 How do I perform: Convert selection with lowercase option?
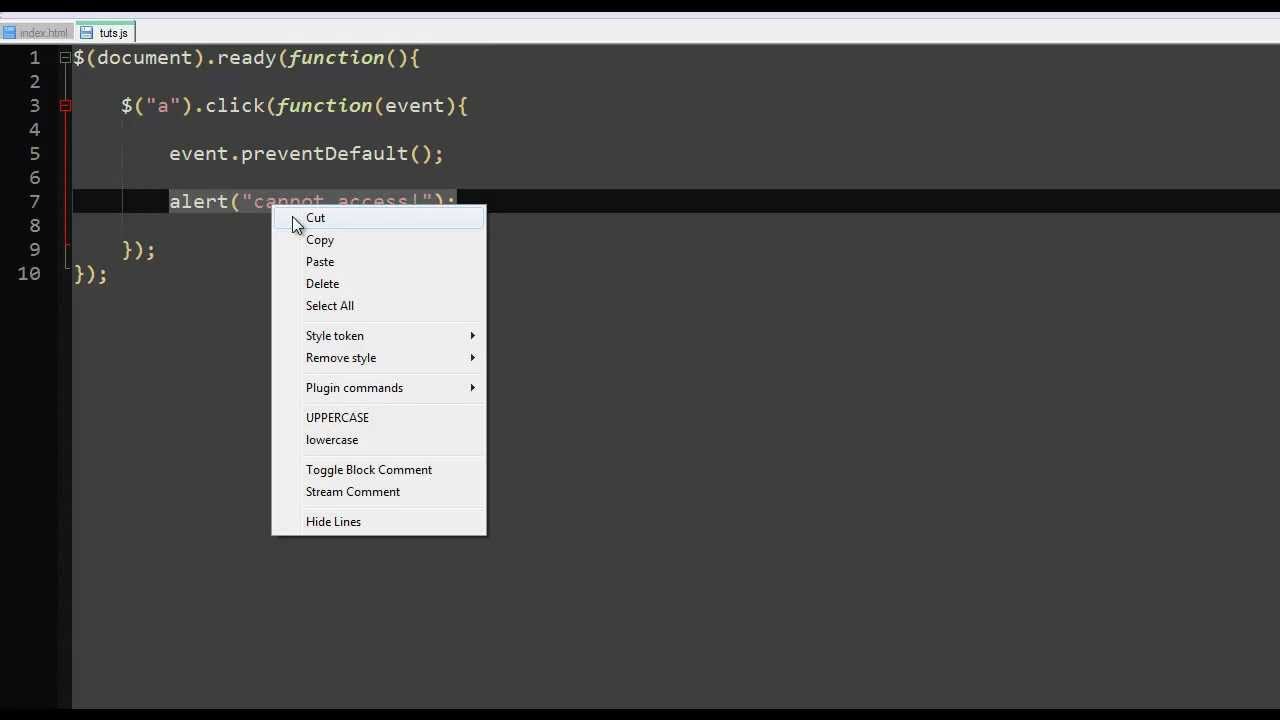[x=379, y=440]
